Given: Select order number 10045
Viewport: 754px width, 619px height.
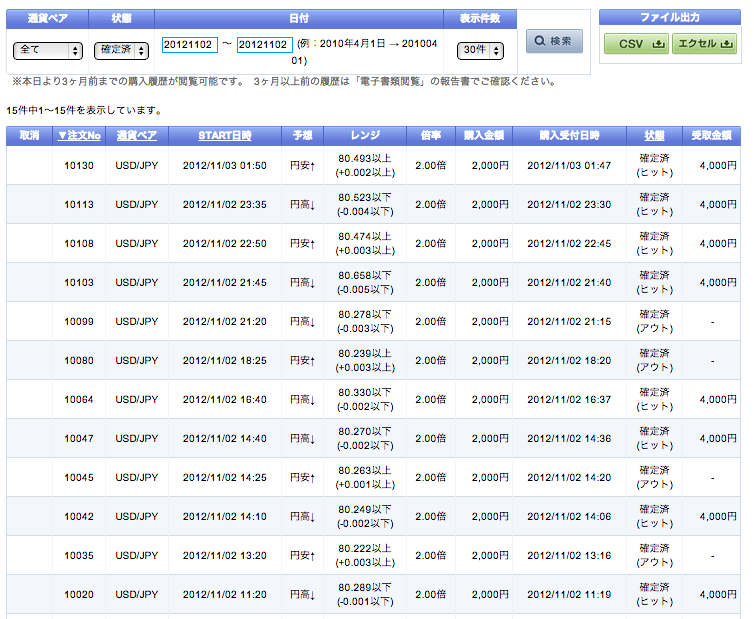Looking at the screenshot, I should click(x=79, y=477).
